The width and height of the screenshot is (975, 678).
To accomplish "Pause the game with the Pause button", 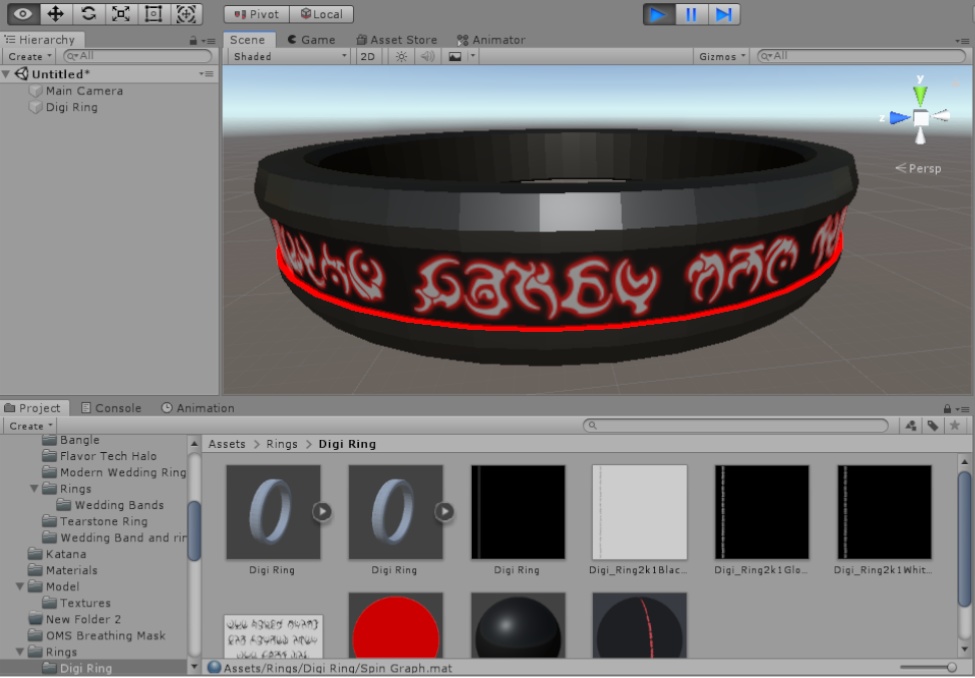I will [691, 14].
